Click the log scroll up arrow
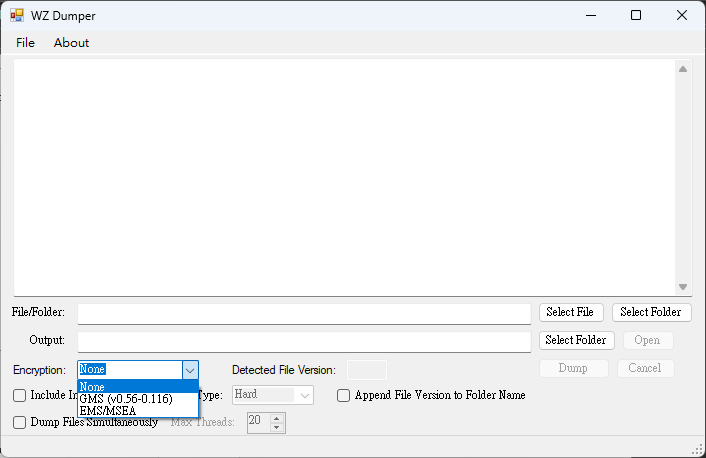706x458 pixels. tap(683, 69)
